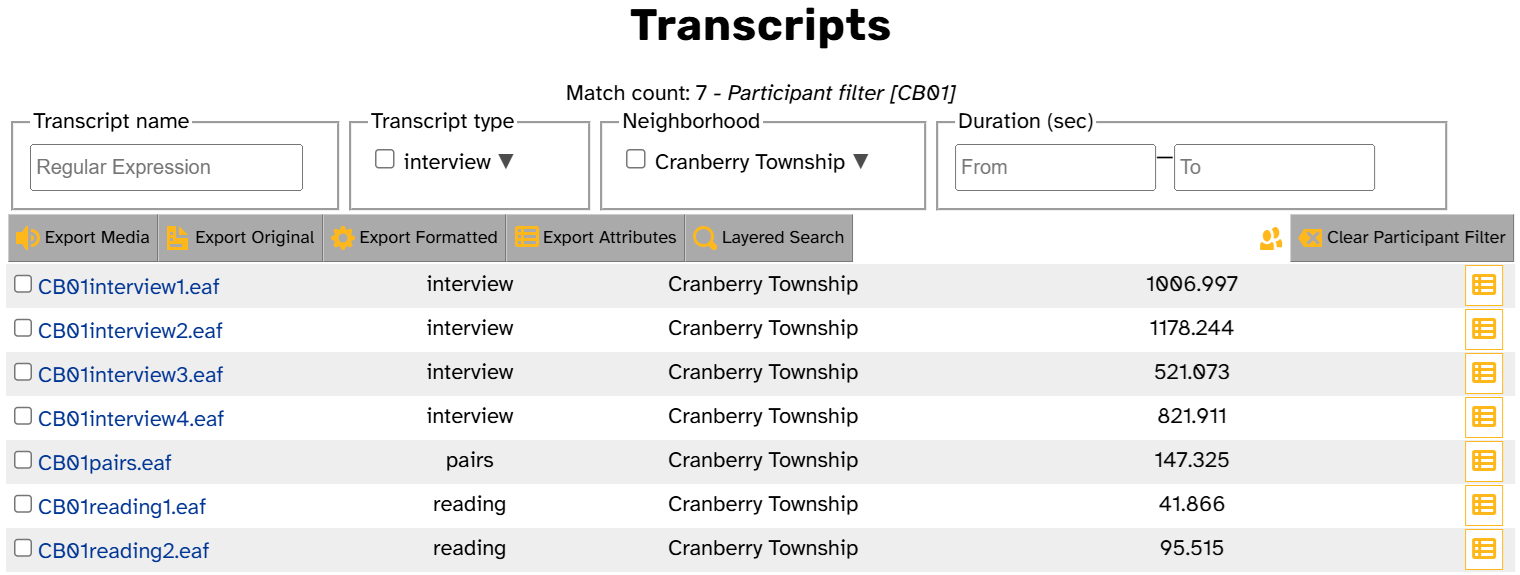
Task: Open attributes icon for CB01pairs.eaf row
Action: click(1484, 461)
